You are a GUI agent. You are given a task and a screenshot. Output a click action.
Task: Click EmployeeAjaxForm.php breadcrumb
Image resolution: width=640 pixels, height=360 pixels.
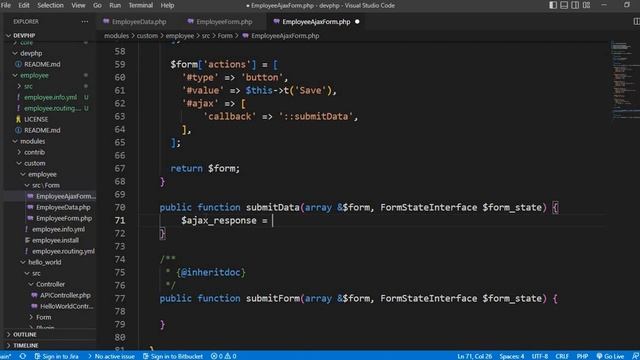(x=285, y=36)
